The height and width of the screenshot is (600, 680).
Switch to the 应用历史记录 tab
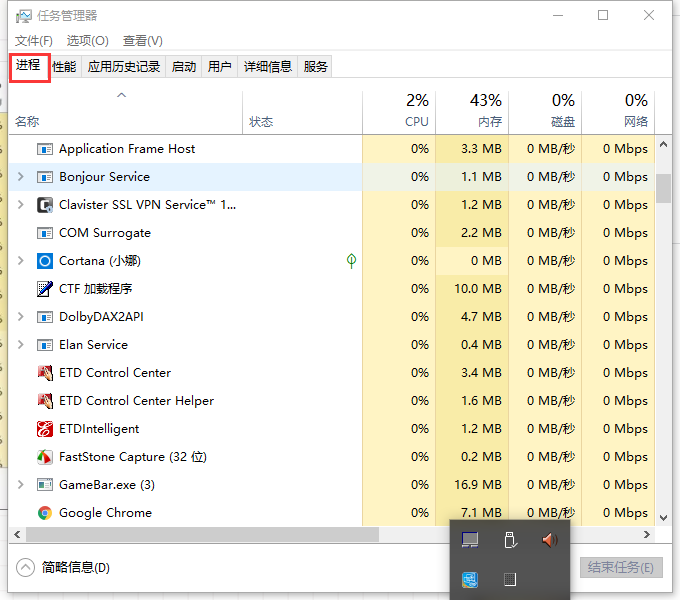(124, 67)
